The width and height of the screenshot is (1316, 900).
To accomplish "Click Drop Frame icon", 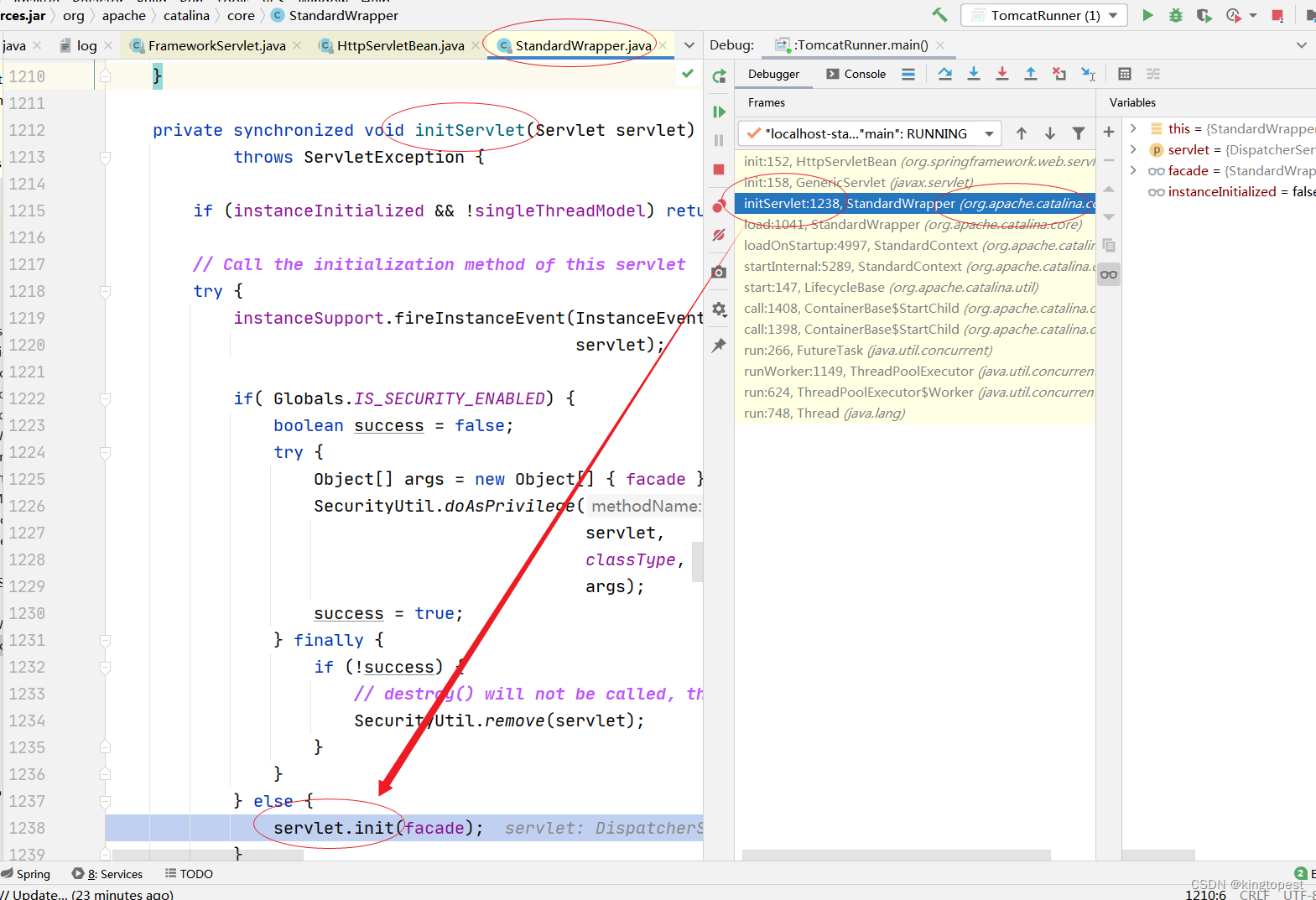I will pyautogui.click(x=1059, y=74).
